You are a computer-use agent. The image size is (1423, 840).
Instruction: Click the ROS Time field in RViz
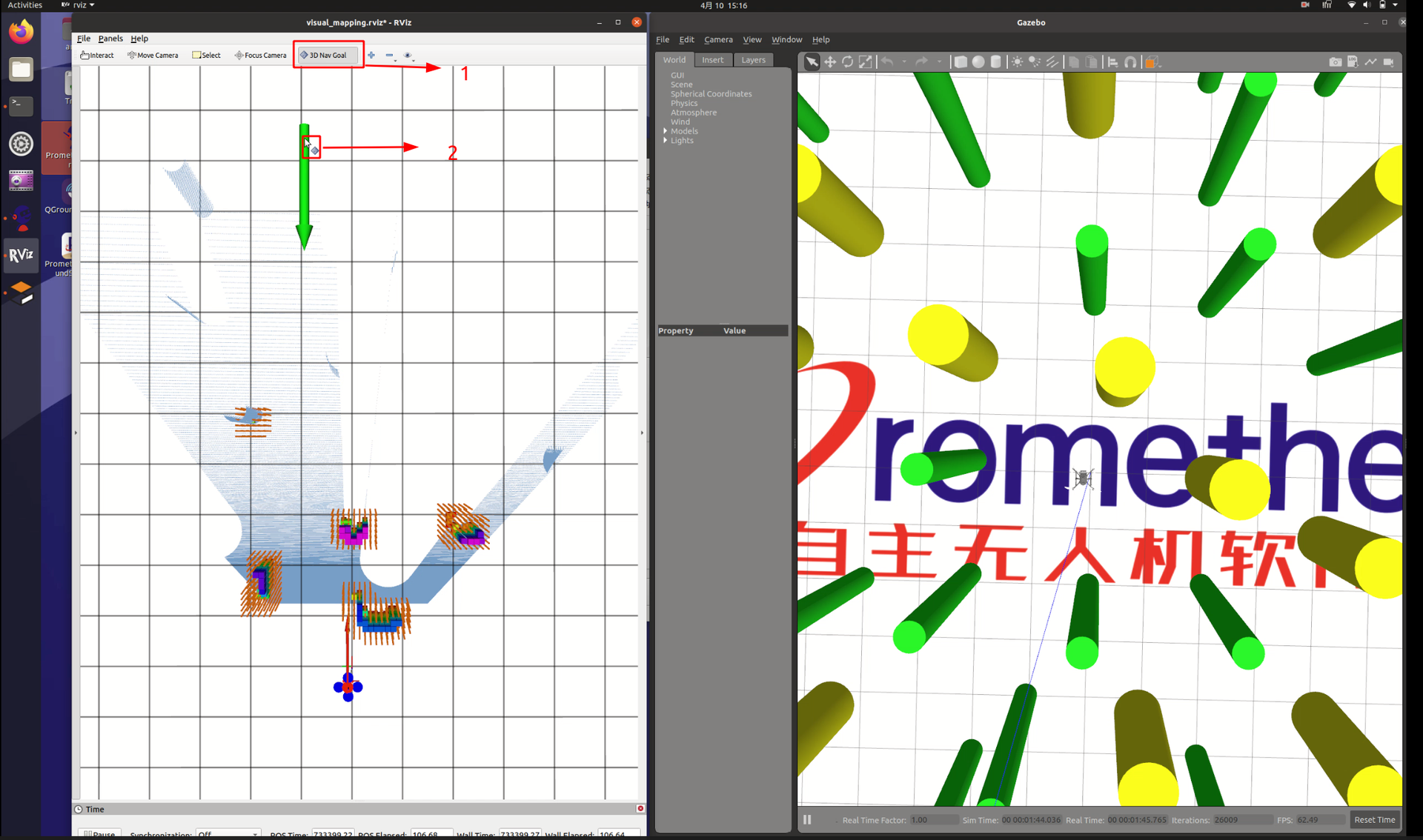pos(333,834)
